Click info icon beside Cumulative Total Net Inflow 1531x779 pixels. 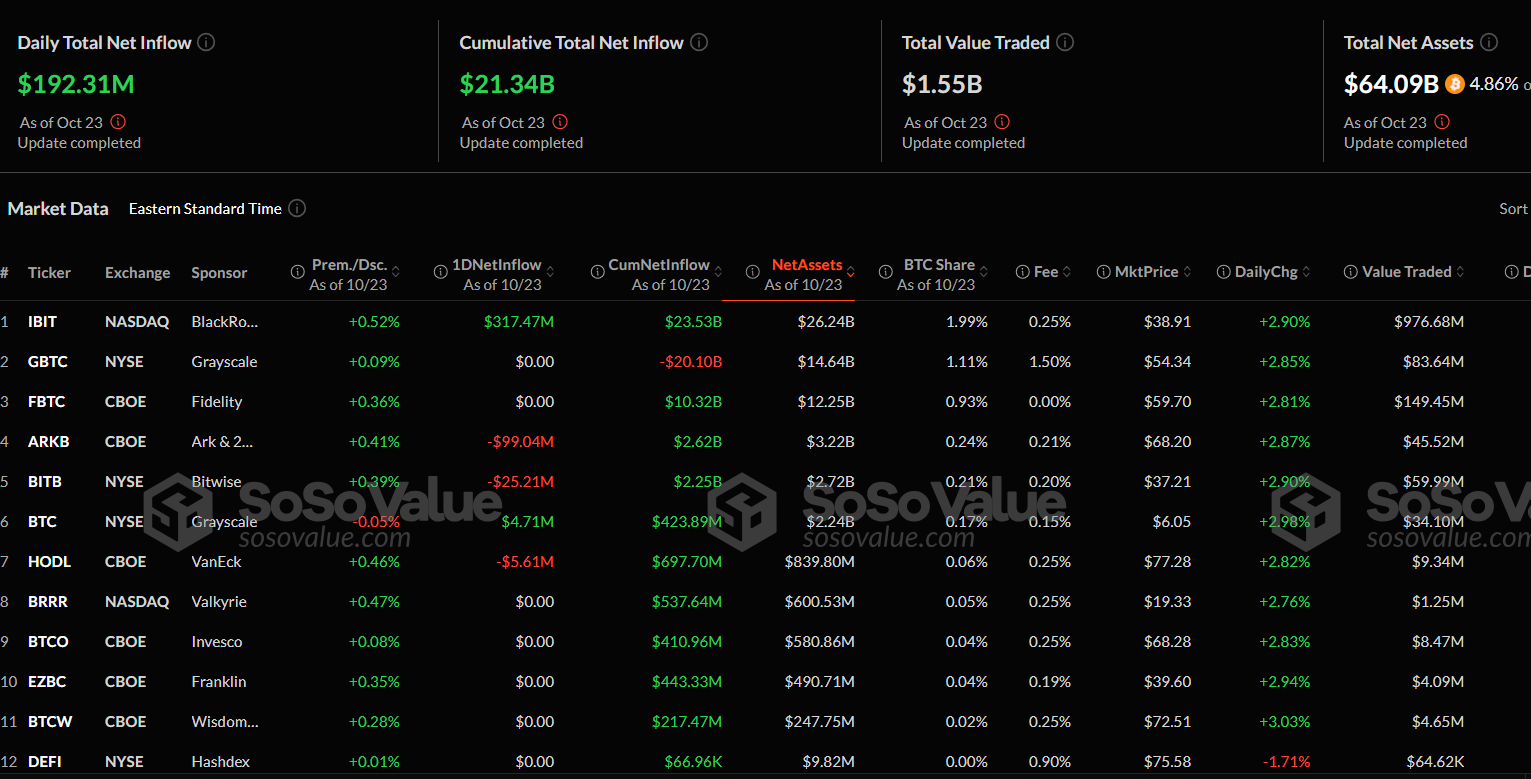coord(699,42)
